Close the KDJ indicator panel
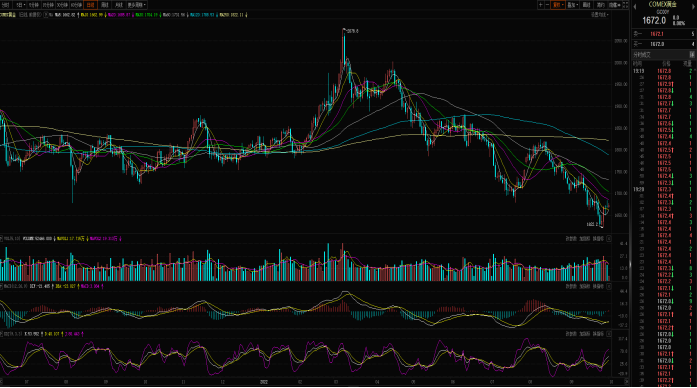The image size is (697, 388). coord(609,333)
